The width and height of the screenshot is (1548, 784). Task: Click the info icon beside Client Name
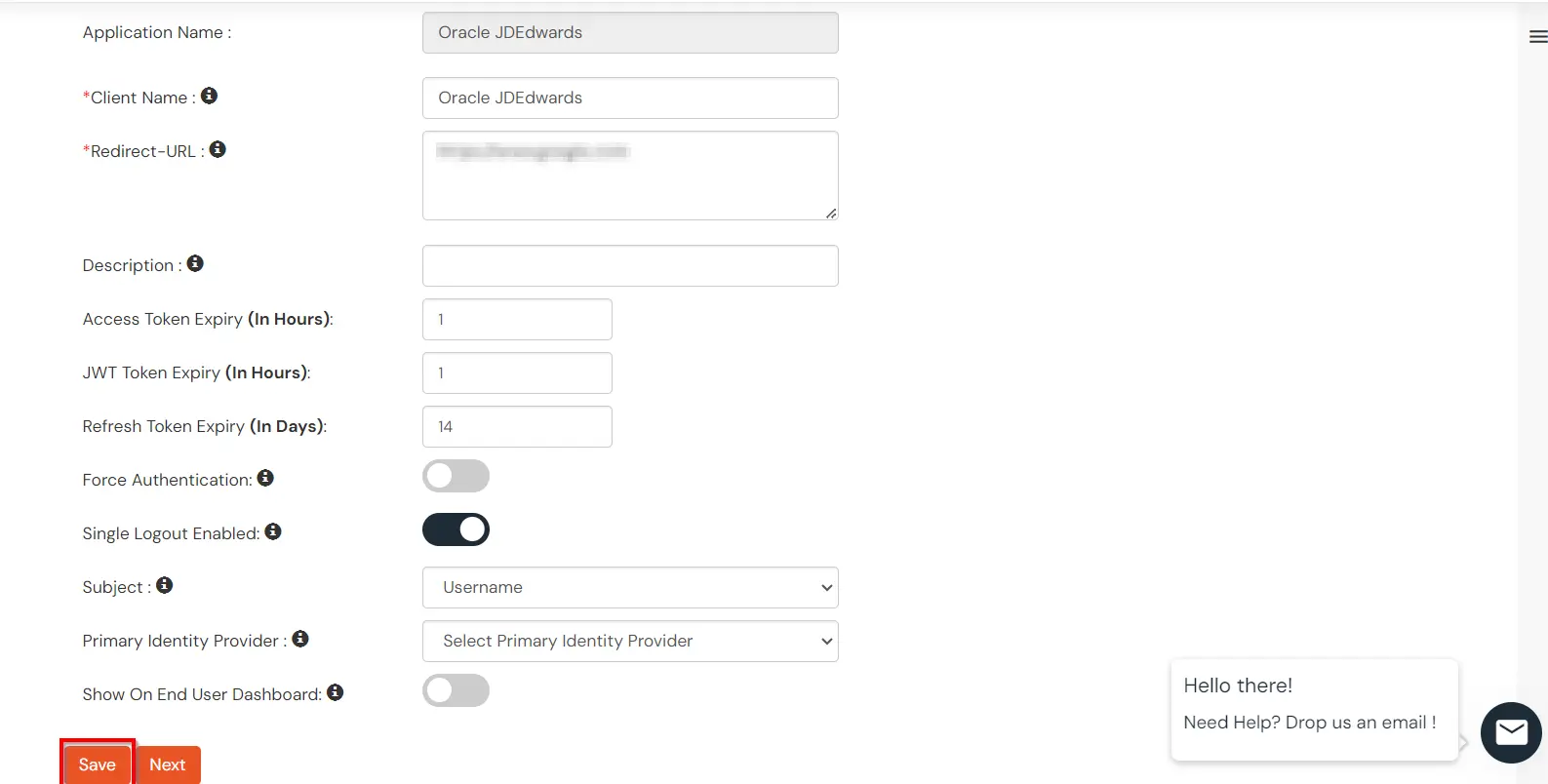click(210, 95)
